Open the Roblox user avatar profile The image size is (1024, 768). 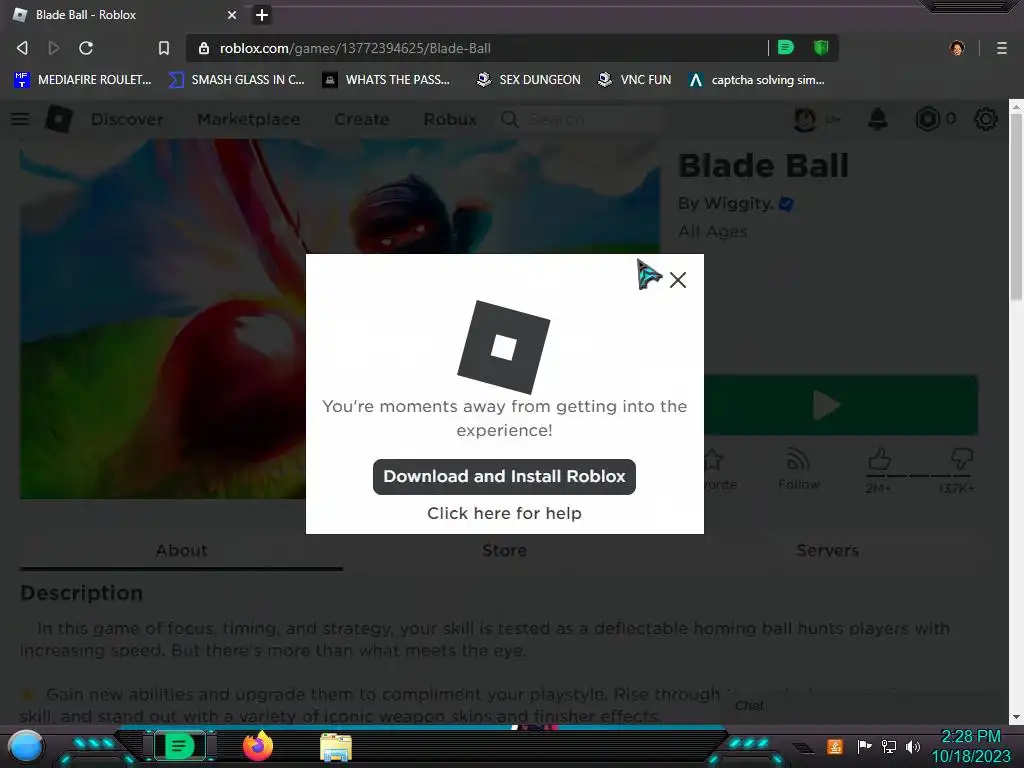pyautogui.click(x=805, y=120)
